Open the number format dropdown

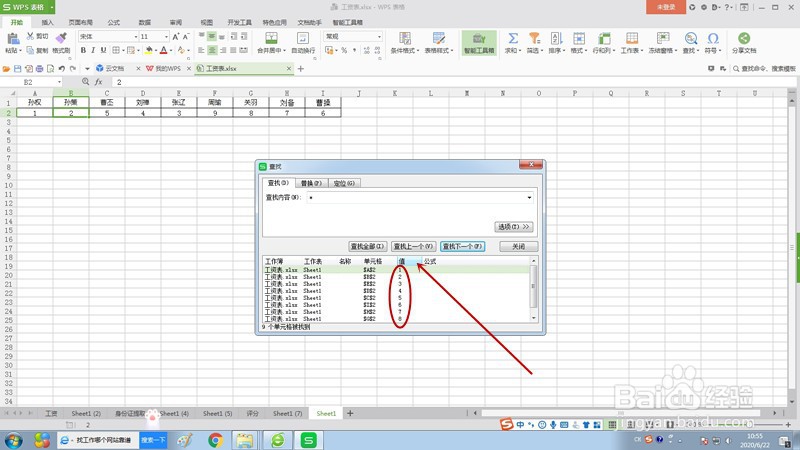[x=379, y=37]
